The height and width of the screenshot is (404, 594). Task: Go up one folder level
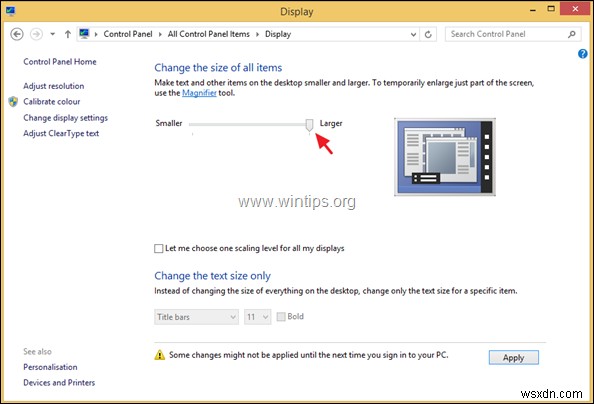[67, 34]
